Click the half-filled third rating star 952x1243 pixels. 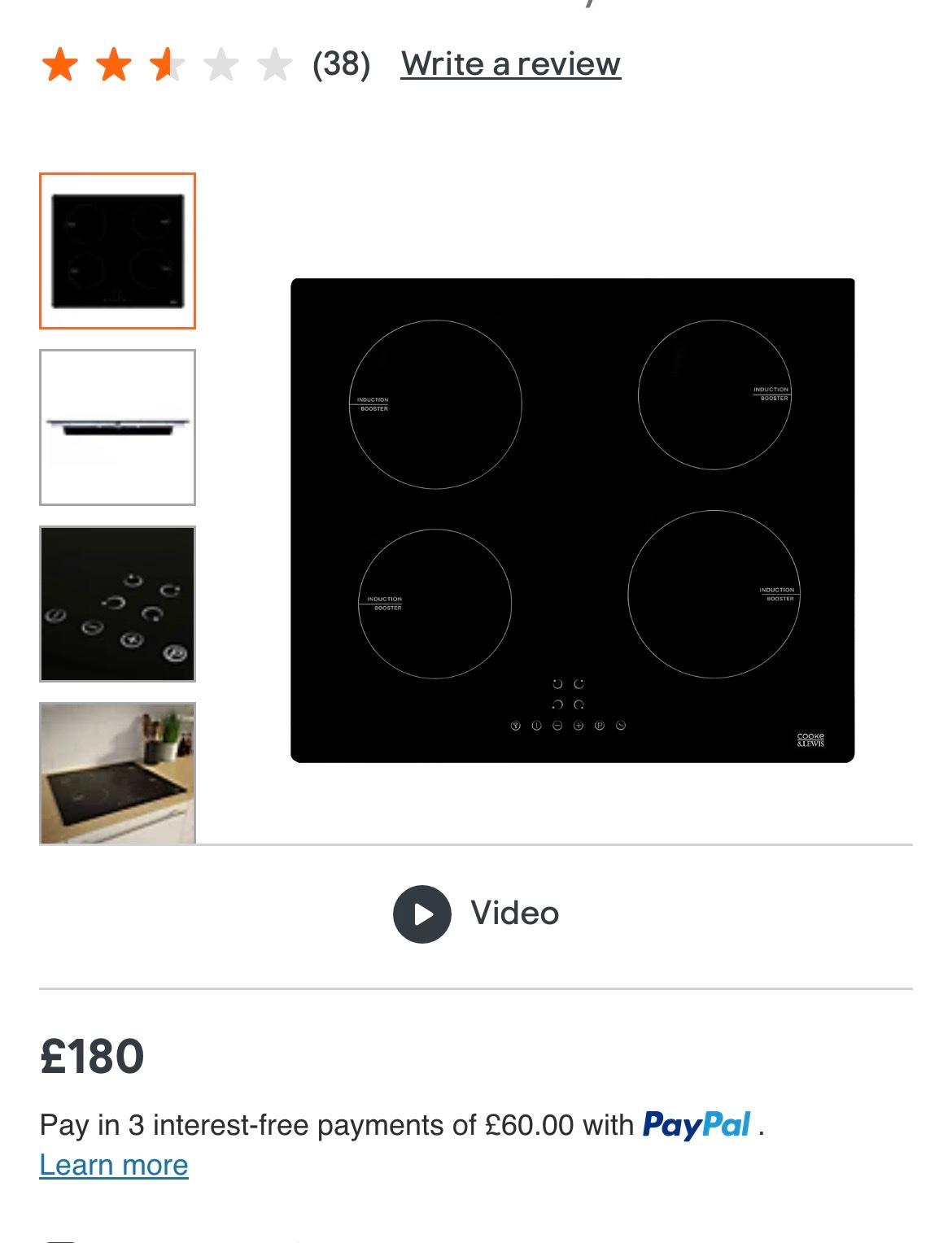pos(167,64)
